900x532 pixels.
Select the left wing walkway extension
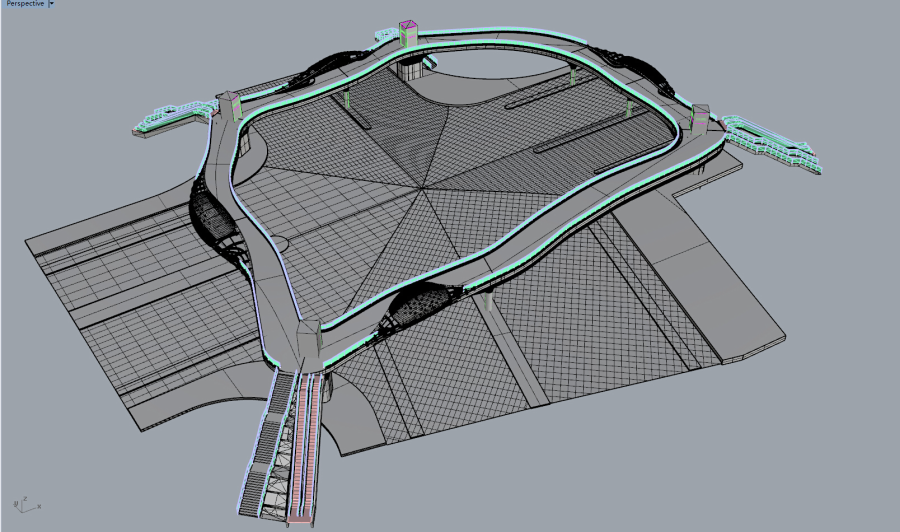170,117
